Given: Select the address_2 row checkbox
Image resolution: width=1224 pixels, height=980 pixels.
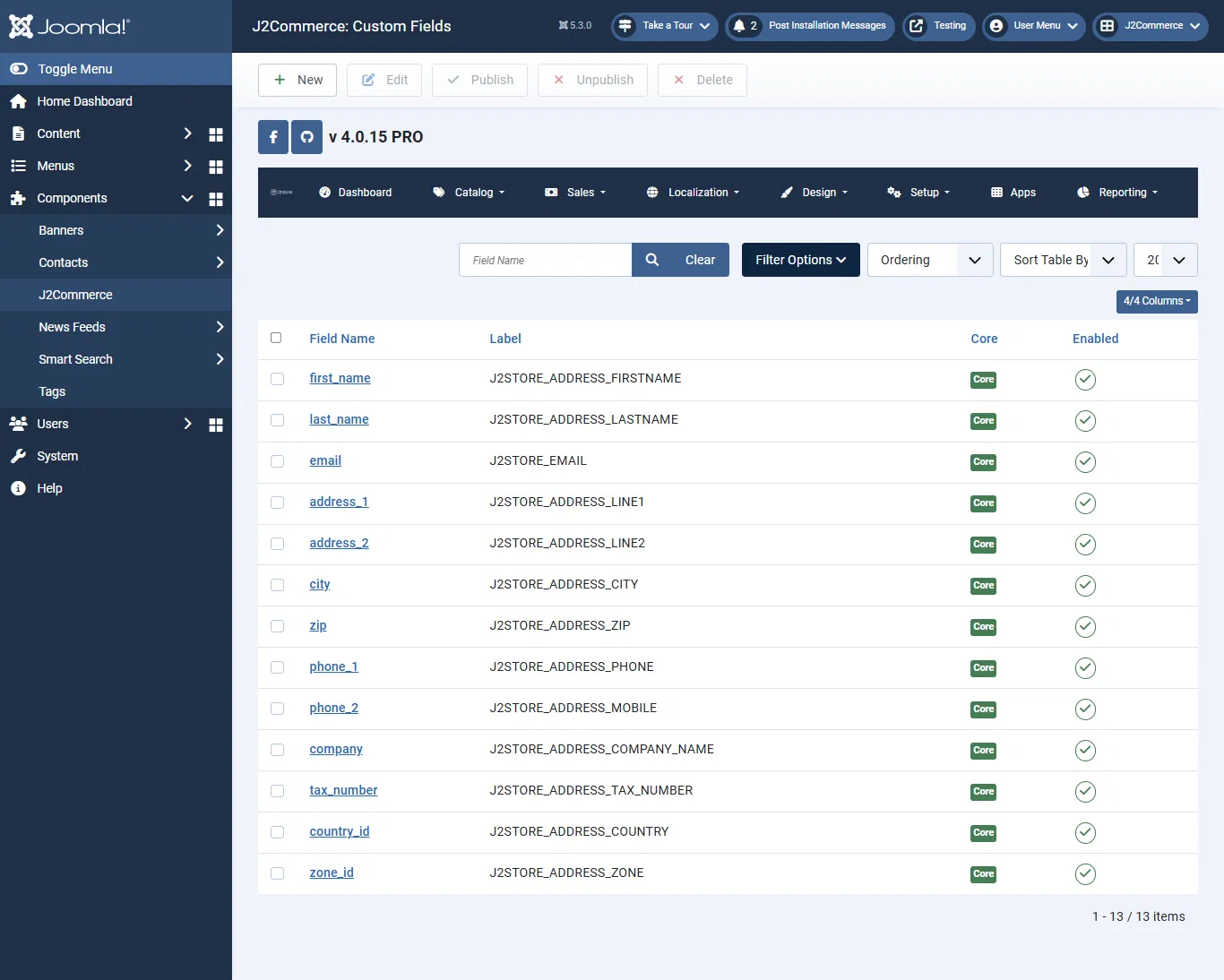Looking at the screenshot, I should (277, 544).
